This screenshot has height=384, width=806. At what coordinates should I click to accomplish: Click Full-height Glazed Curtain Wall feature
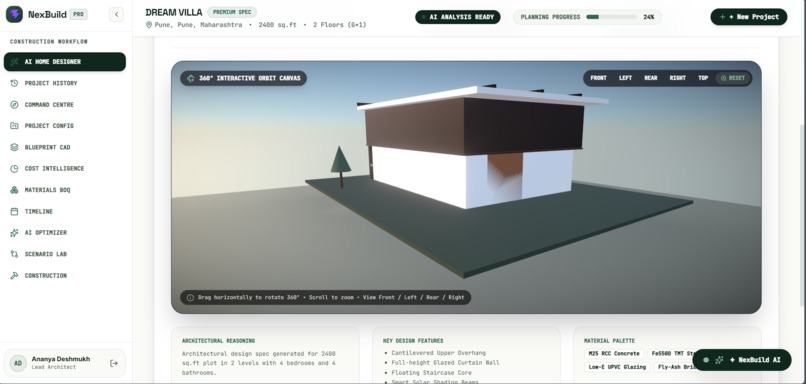click(x=445, y=362)
